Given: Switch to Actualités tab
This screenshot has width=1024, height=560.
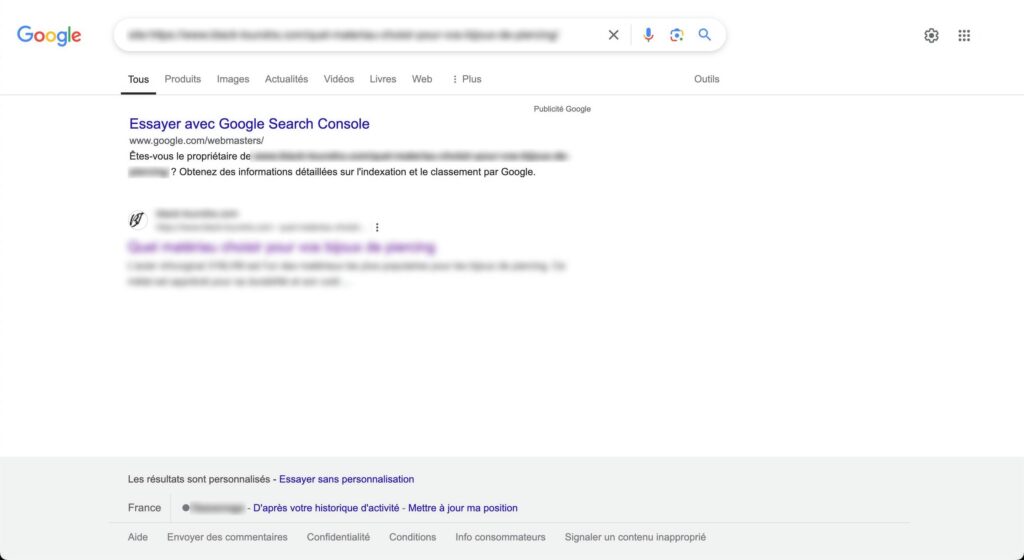Looking at the screenshot, I should pos(286,79).
